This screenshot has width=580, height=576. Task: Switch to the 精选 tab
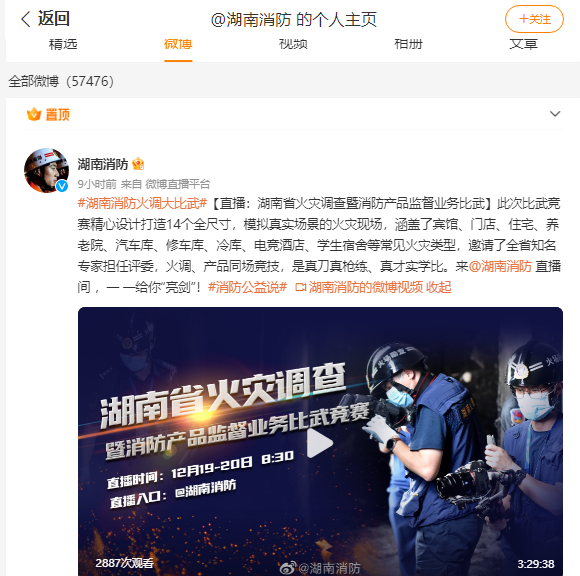[63, 44]
